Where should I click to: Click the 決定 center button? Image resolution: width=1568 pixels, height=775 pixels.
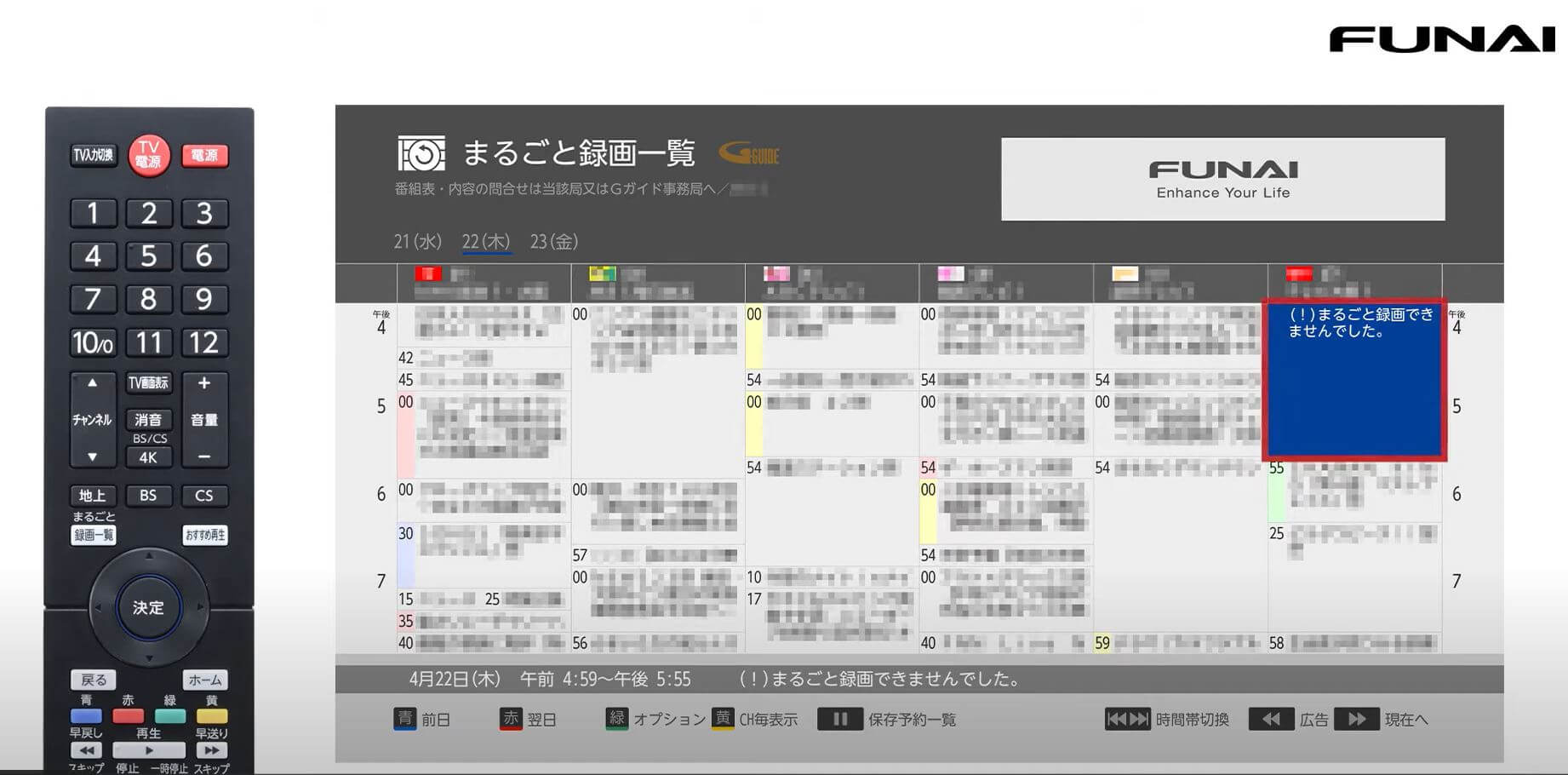point(149,607)
